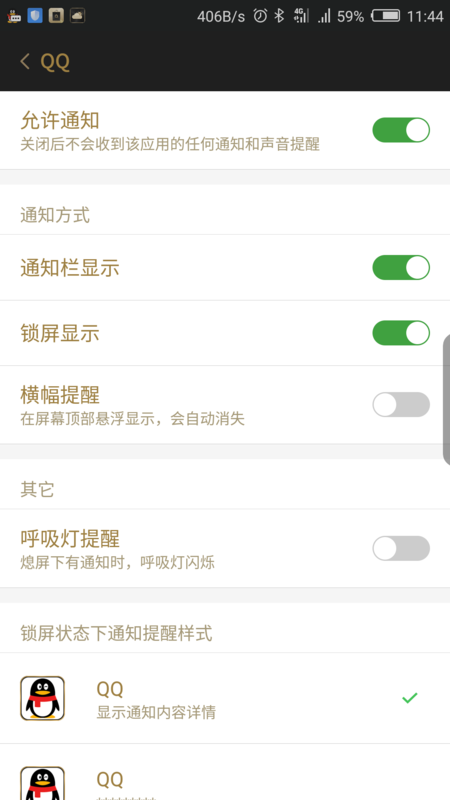Tap cloud notification icon in status bar
450x800 pixels.
[78, 16]
